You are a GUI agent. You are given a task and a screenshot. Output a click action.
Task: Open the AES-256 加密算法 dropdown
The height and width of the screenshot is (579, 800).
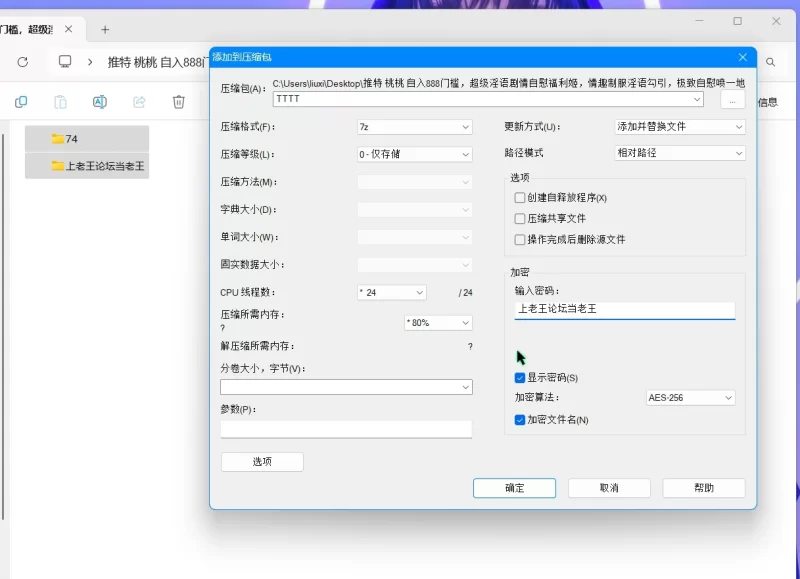tap(690, 398)
